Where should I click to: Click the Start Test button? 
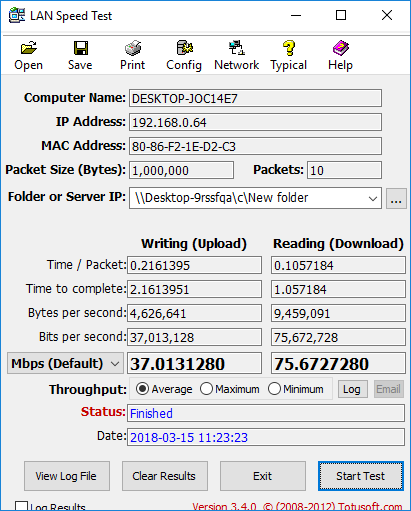point(361,476)
